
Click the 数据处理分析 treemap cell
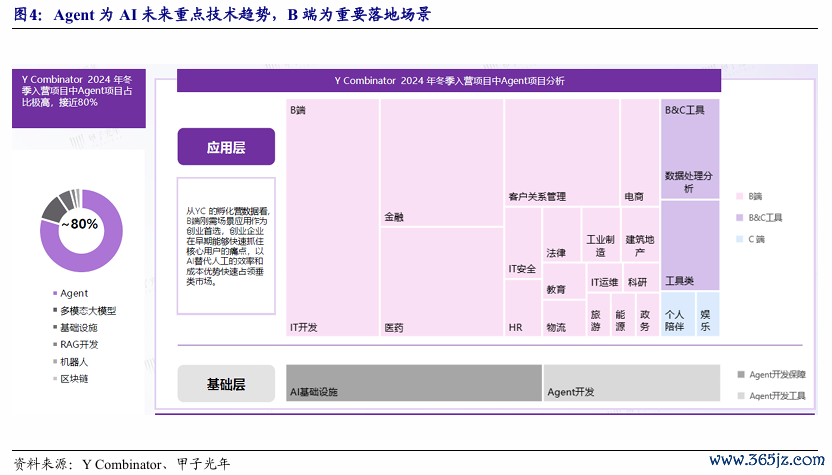point(690,149)
